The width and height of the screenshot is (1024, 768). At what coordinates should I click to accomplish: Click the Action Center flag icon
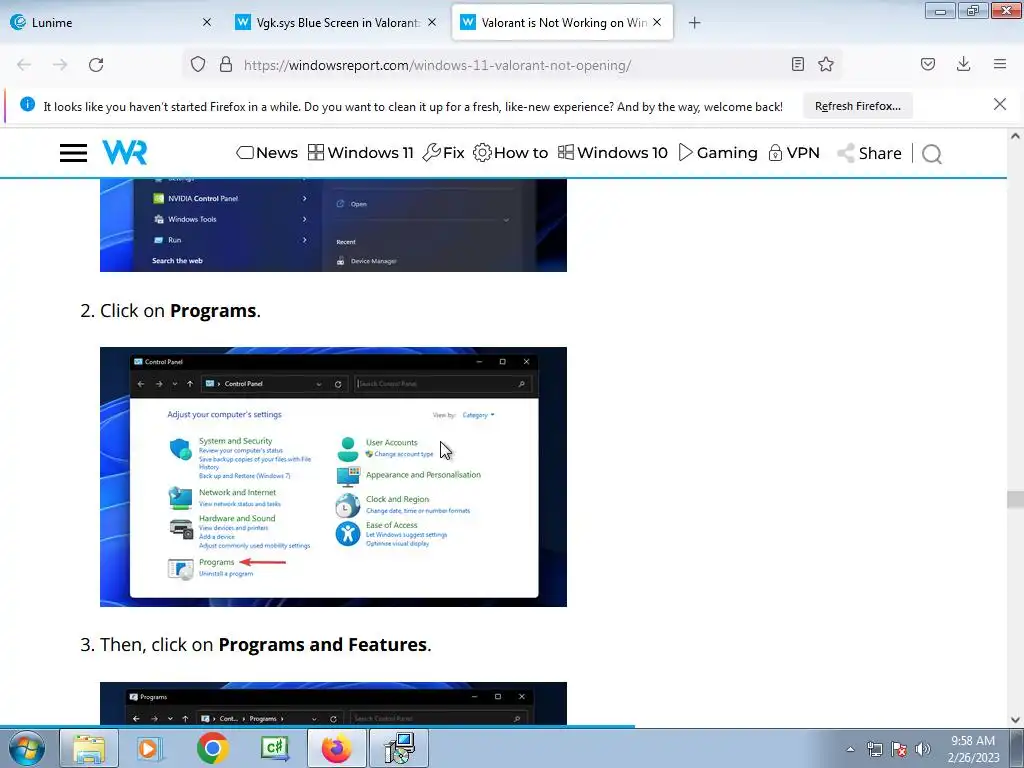pyautogui.click(x=899, y=749)
